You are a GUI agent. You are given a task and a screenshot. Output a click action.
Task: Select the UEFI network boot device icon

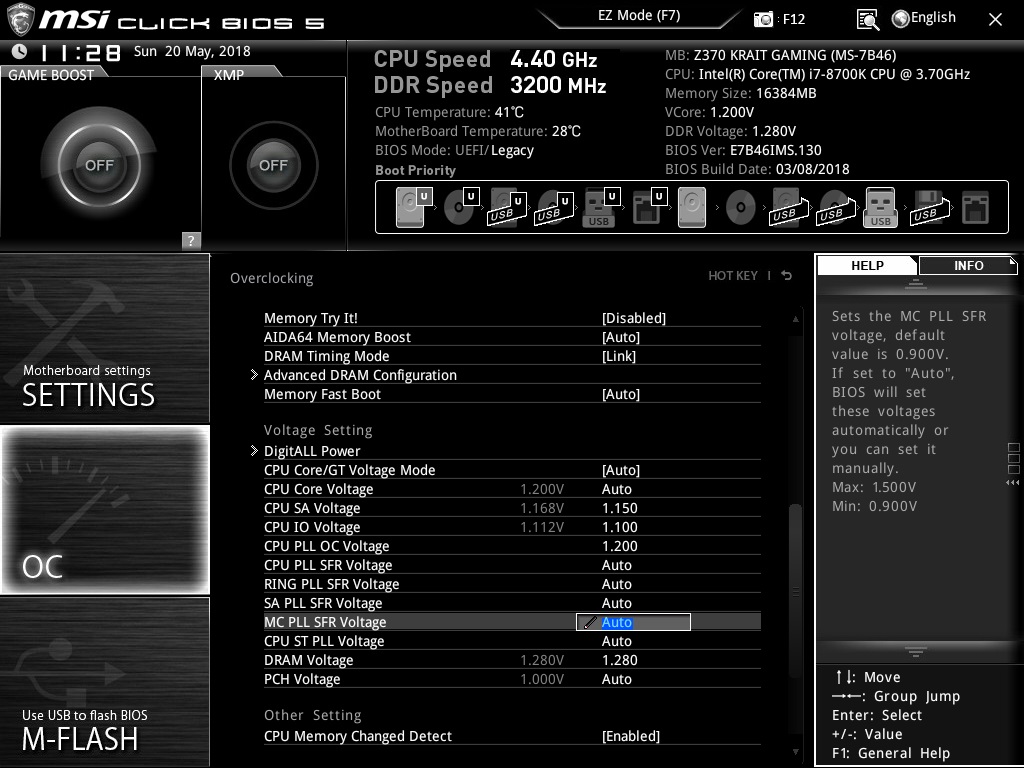point(649,207)
